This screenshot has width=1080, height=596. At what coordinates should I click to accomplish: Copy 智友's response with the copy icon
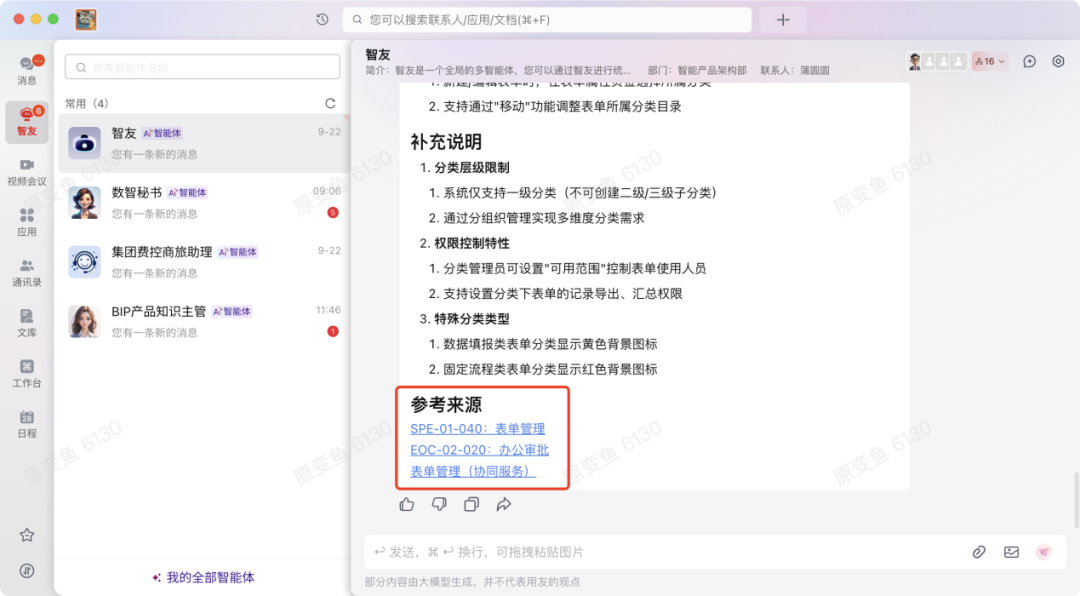(471, 504)
